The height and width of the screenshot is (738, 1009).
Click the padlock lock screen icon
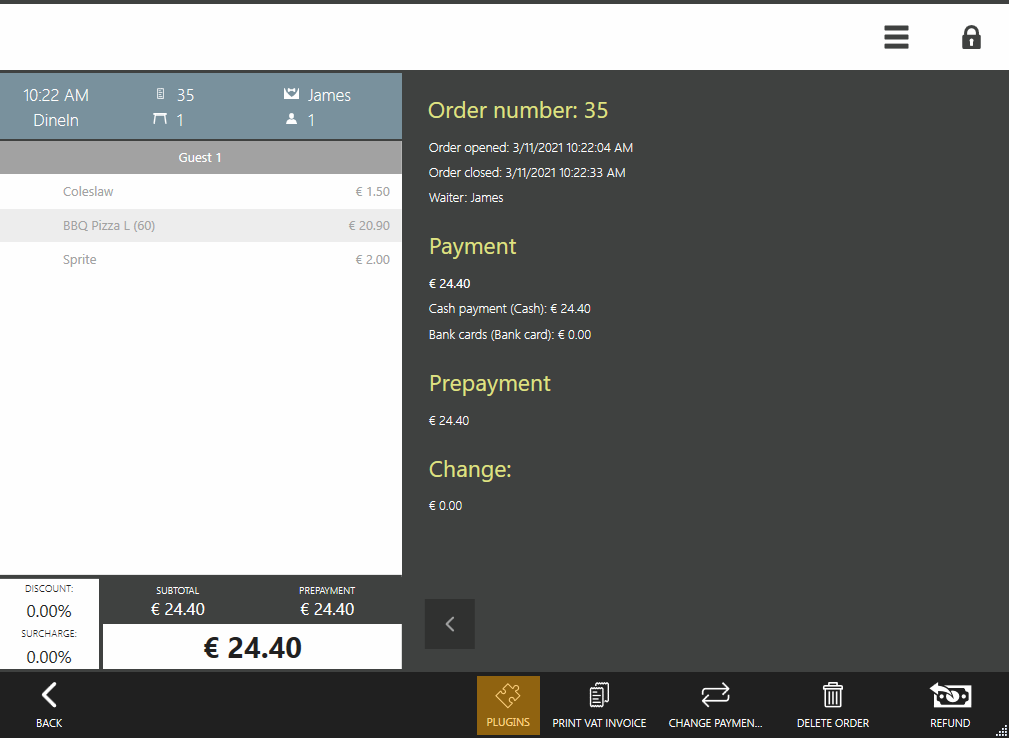970,38
